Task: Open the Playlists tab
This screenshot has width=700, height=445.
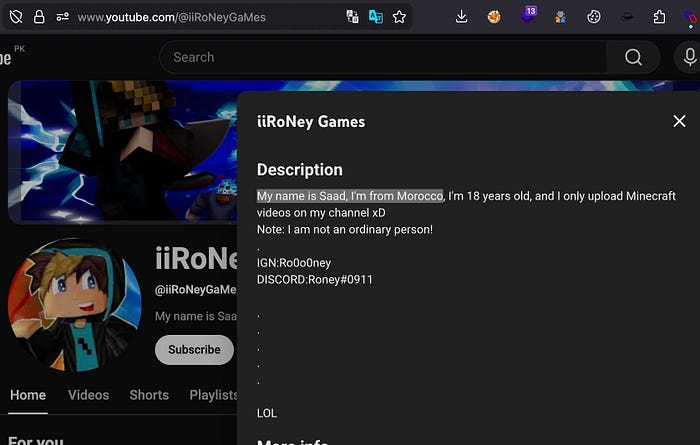Action: pos(213,395)
